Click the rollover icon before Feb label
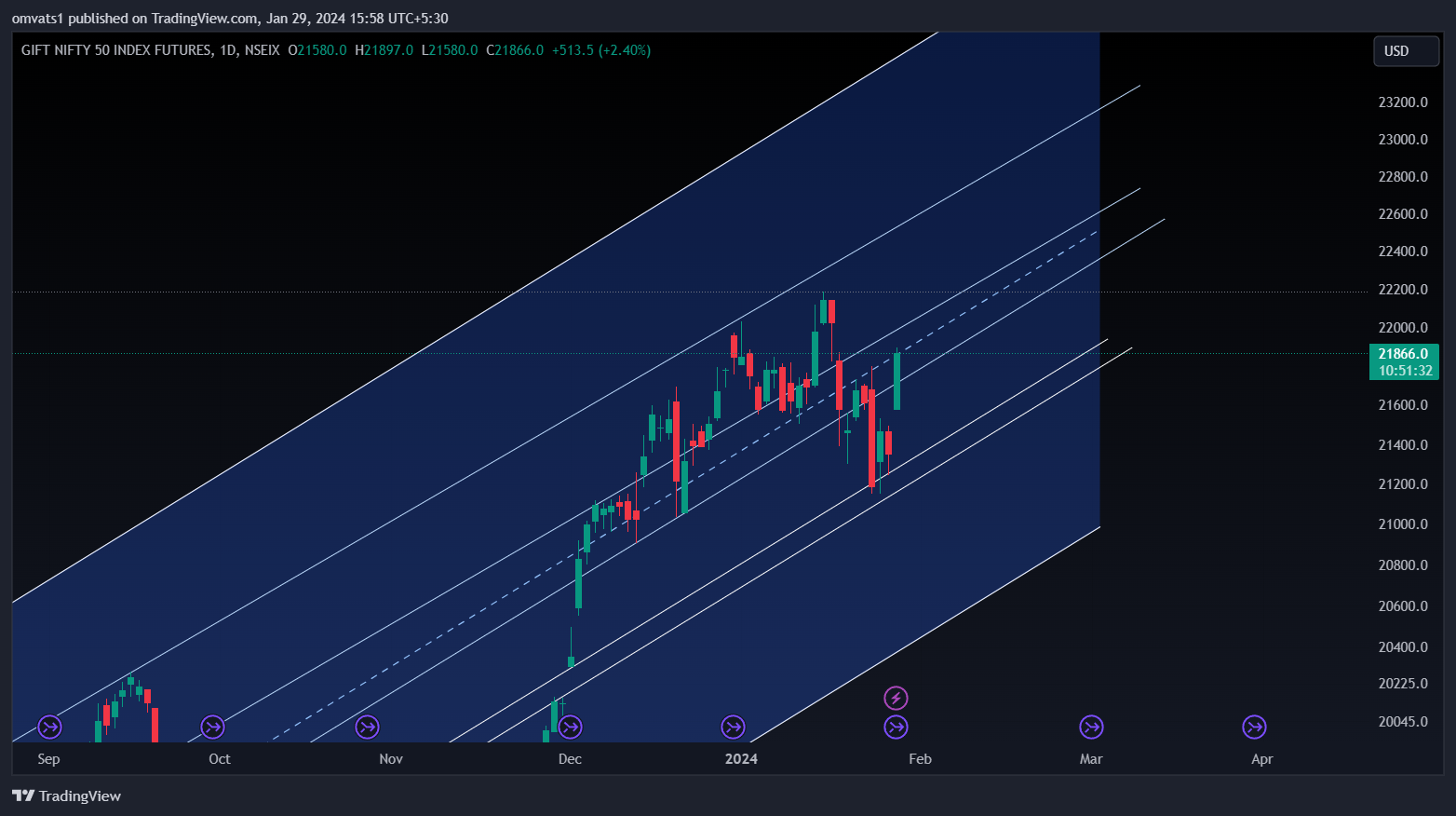 coord(896,727)
